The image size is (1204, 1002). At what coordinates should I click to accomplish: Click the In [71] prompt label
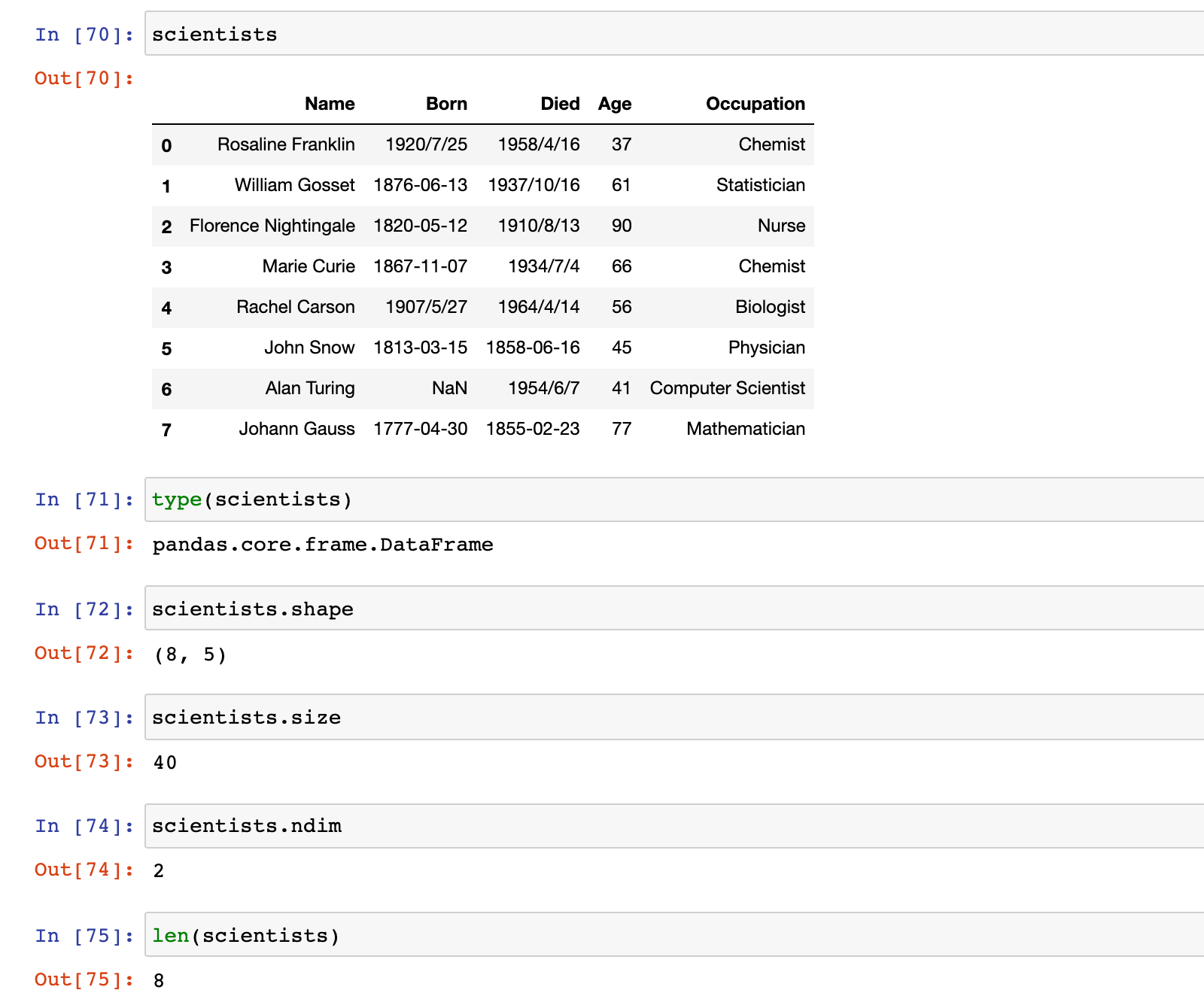tap(84, 499)
